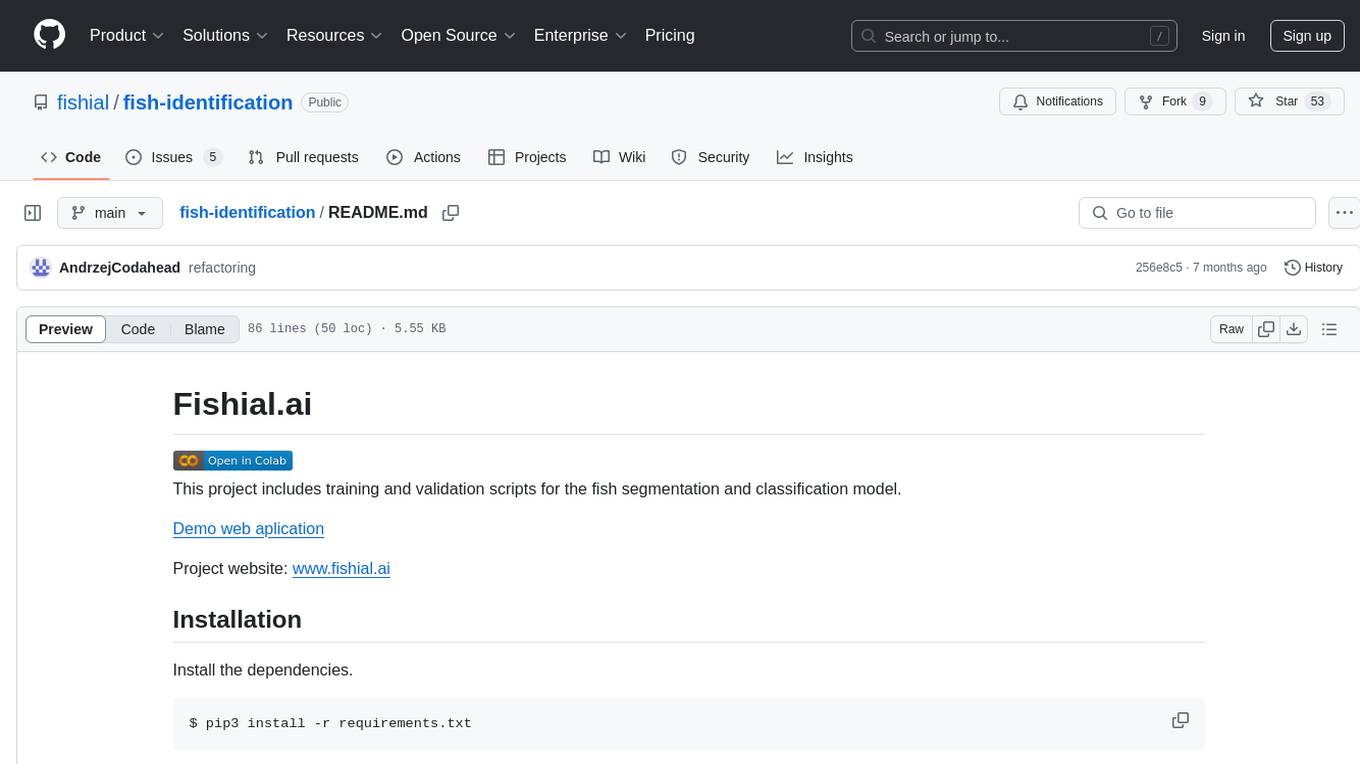Toggle the file tree side panel

33,213
